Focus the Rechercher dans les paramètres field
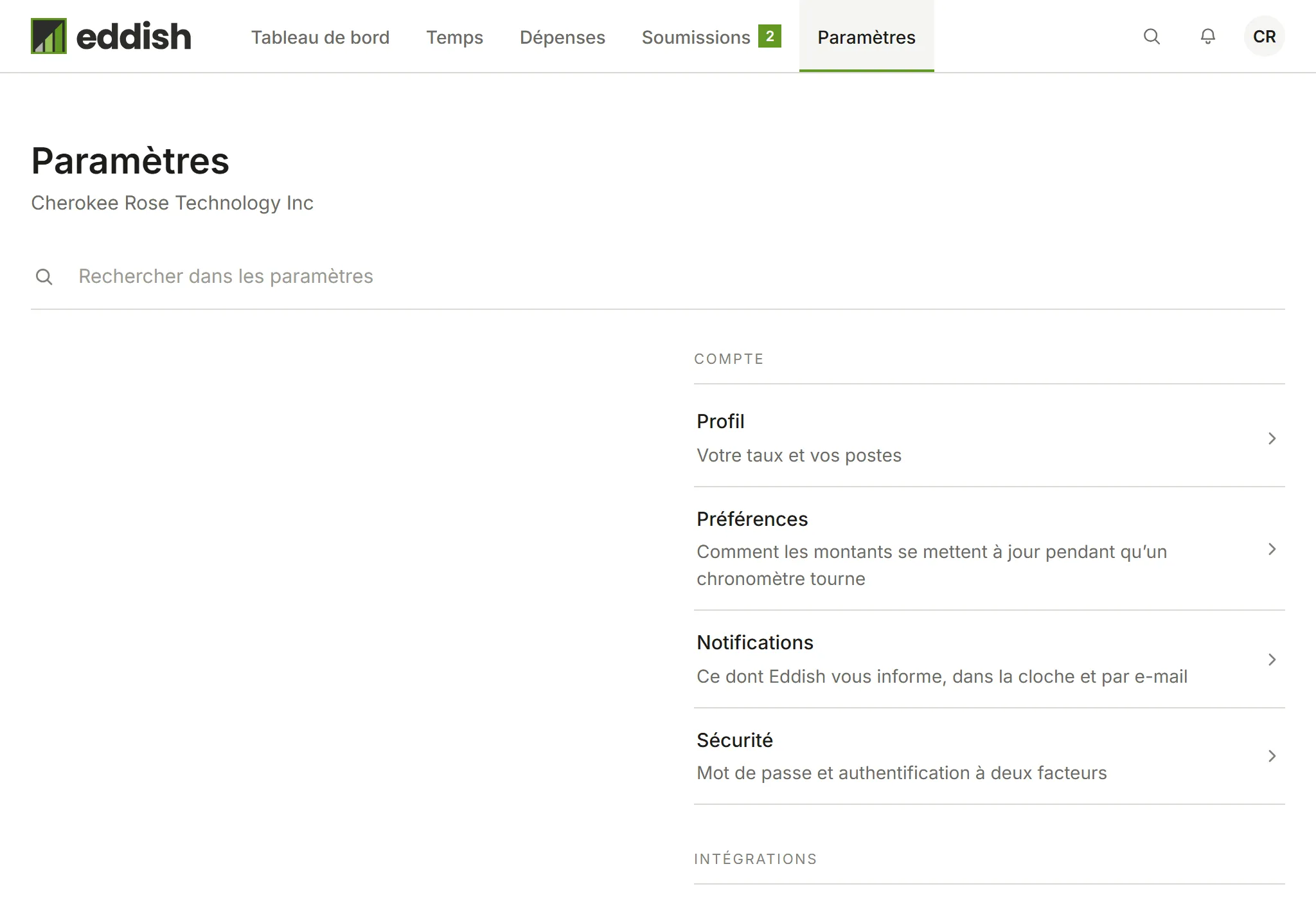 point(658,276)
